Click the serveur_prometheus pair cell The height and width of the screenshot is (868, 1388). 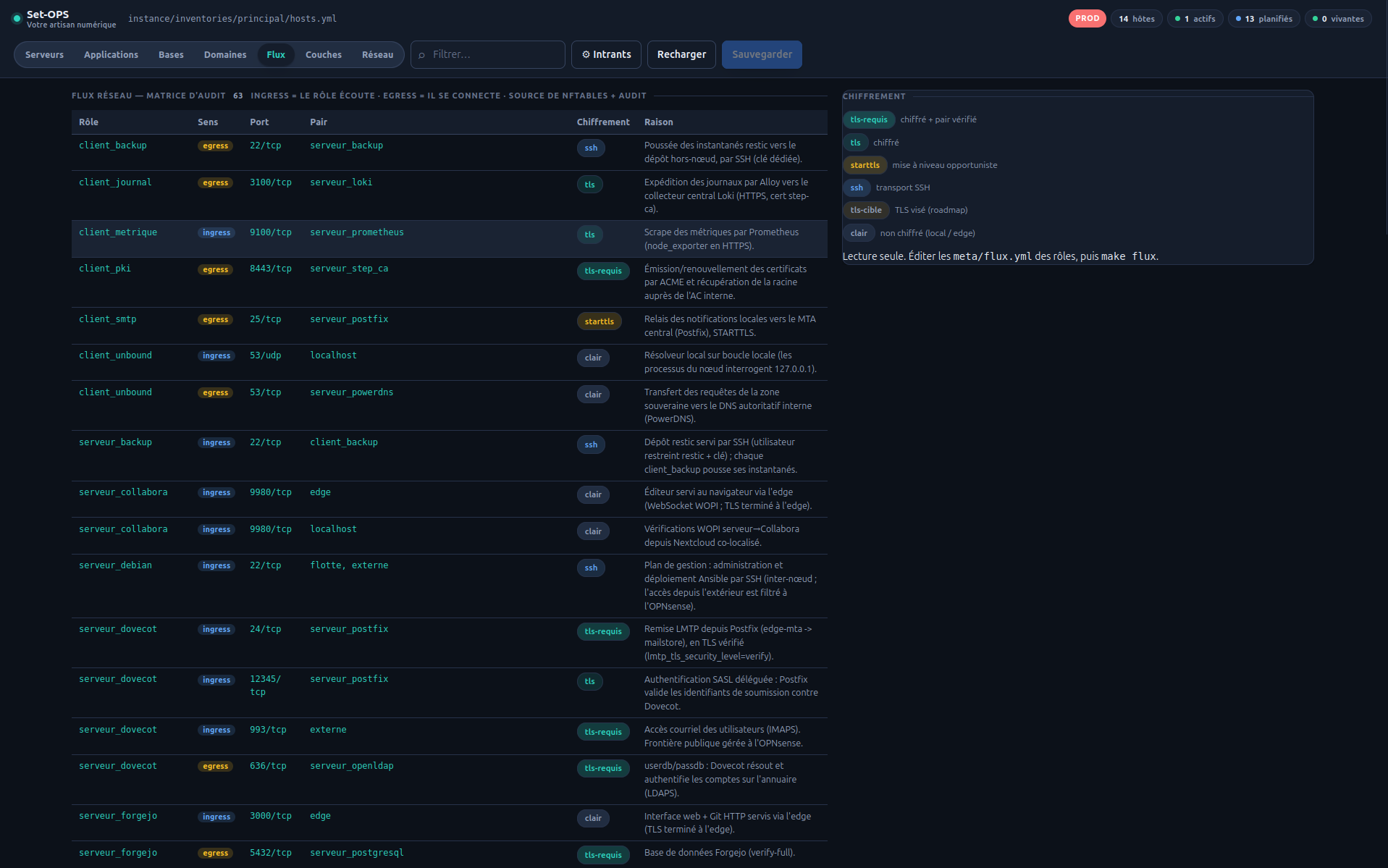tap(357, 232)
